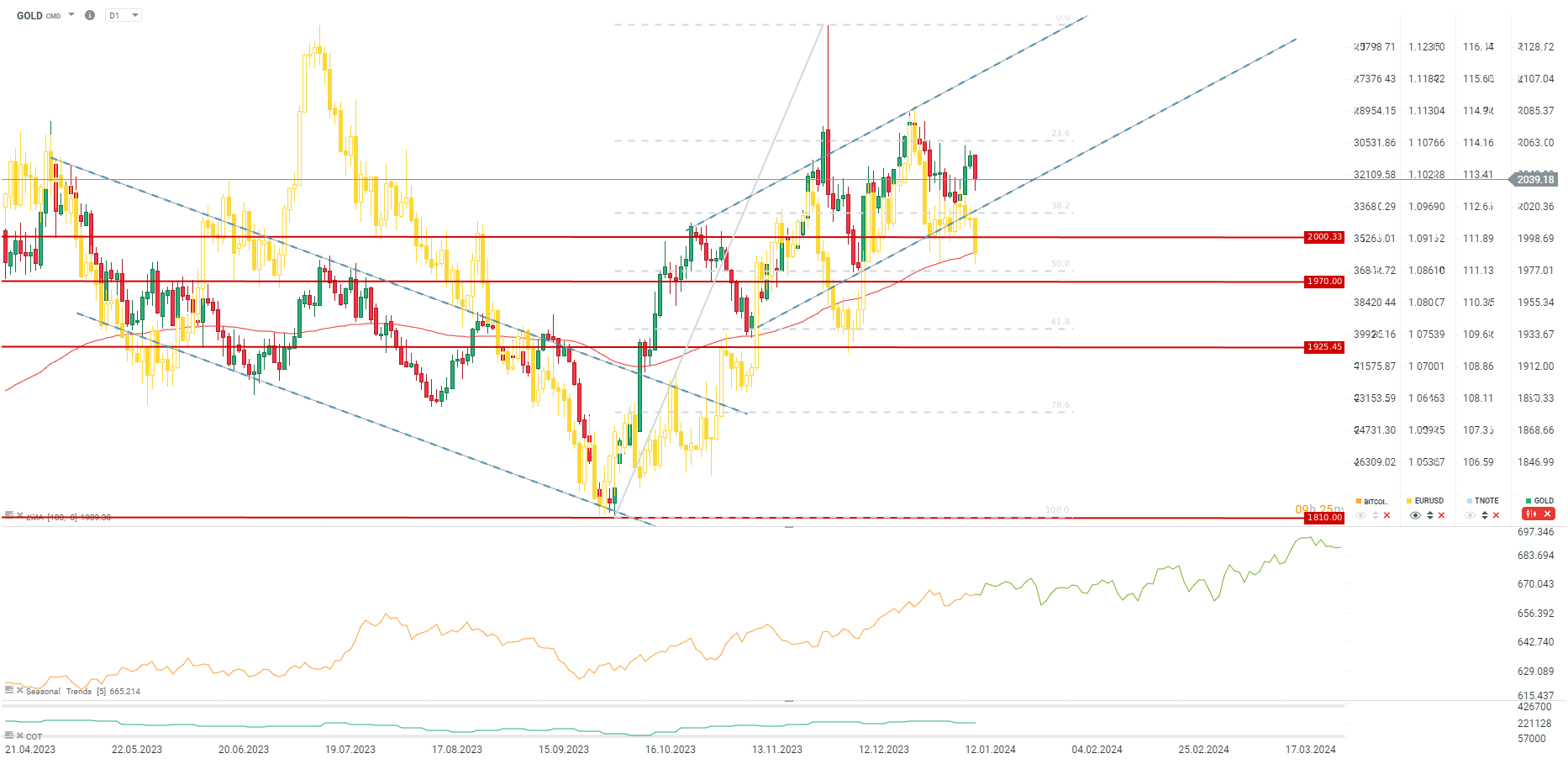The image size is (1568, 764).
Task: Open Seasonal Trends indicator settings icon
Action: pos(9,690)
